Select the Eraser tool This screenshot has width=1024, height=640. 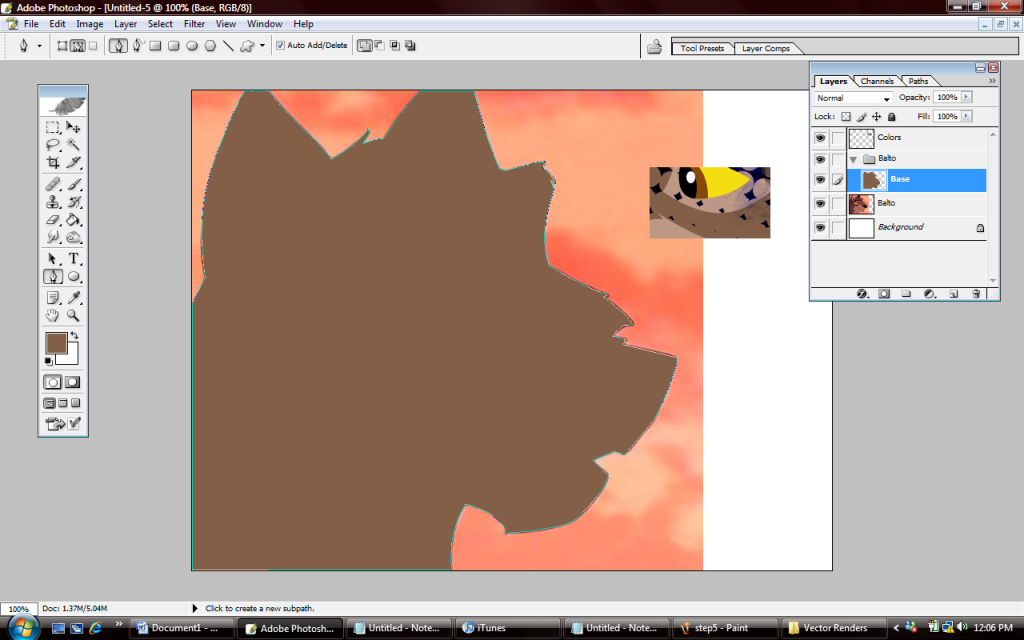click(53, 219)
